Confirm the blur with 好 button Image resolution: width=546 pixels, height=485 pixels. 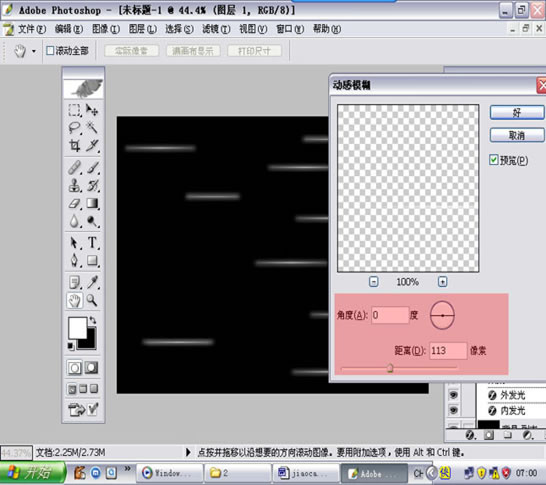coord(517,112)
